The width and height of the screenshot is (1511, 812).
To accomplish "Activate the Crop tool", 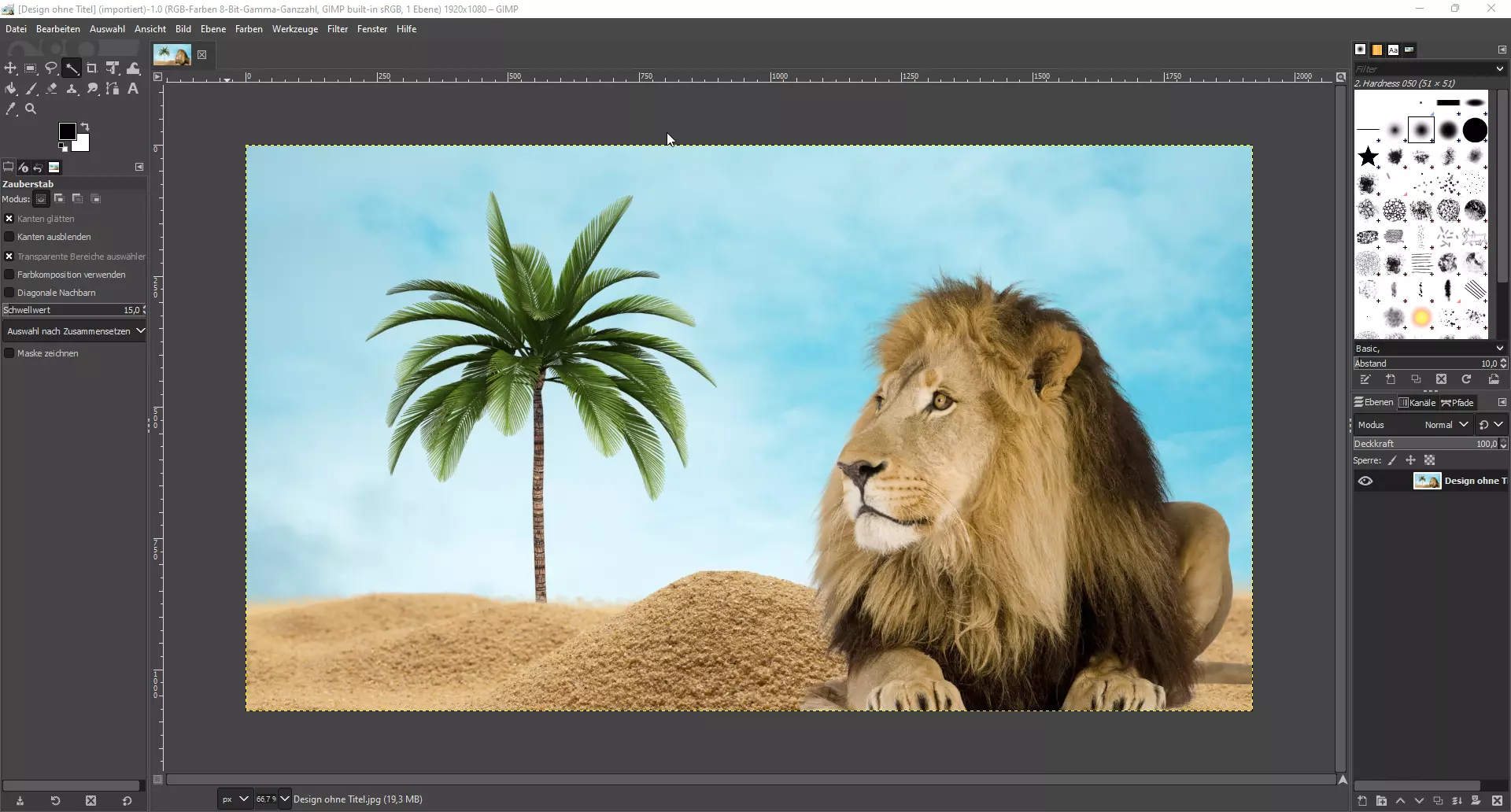I will pyautogui.click(x=92, y=68).
